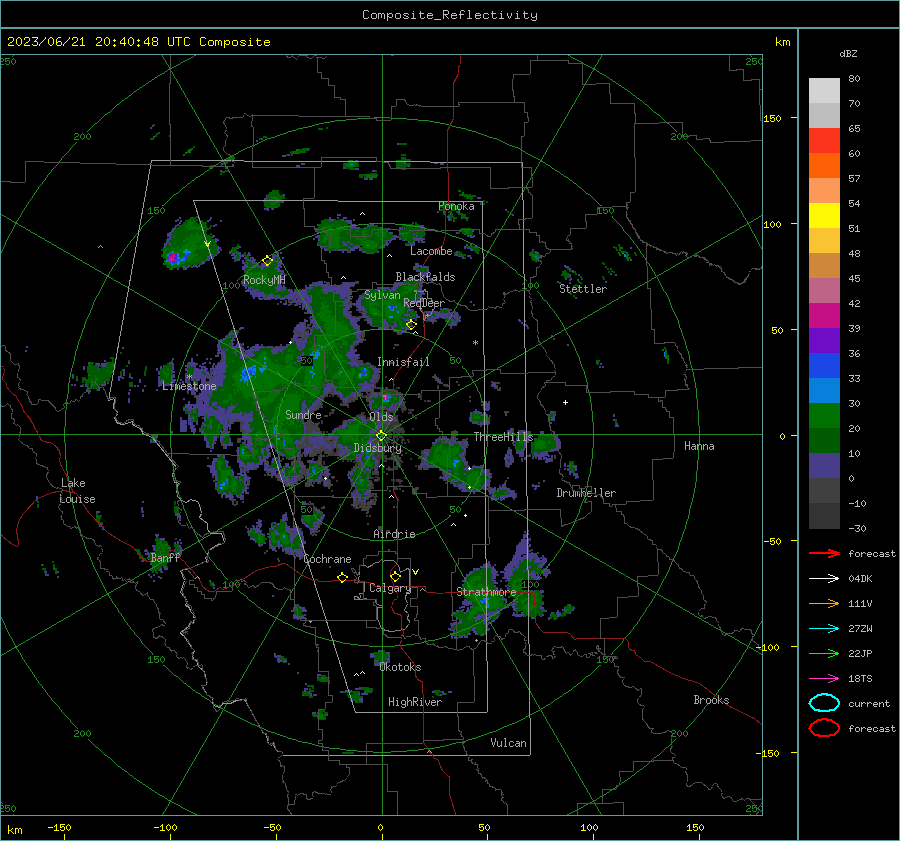Screen dimensions: 900x841
Task: Select the 51 dBZ yellow color swatch
Action: tap(824, 215)
